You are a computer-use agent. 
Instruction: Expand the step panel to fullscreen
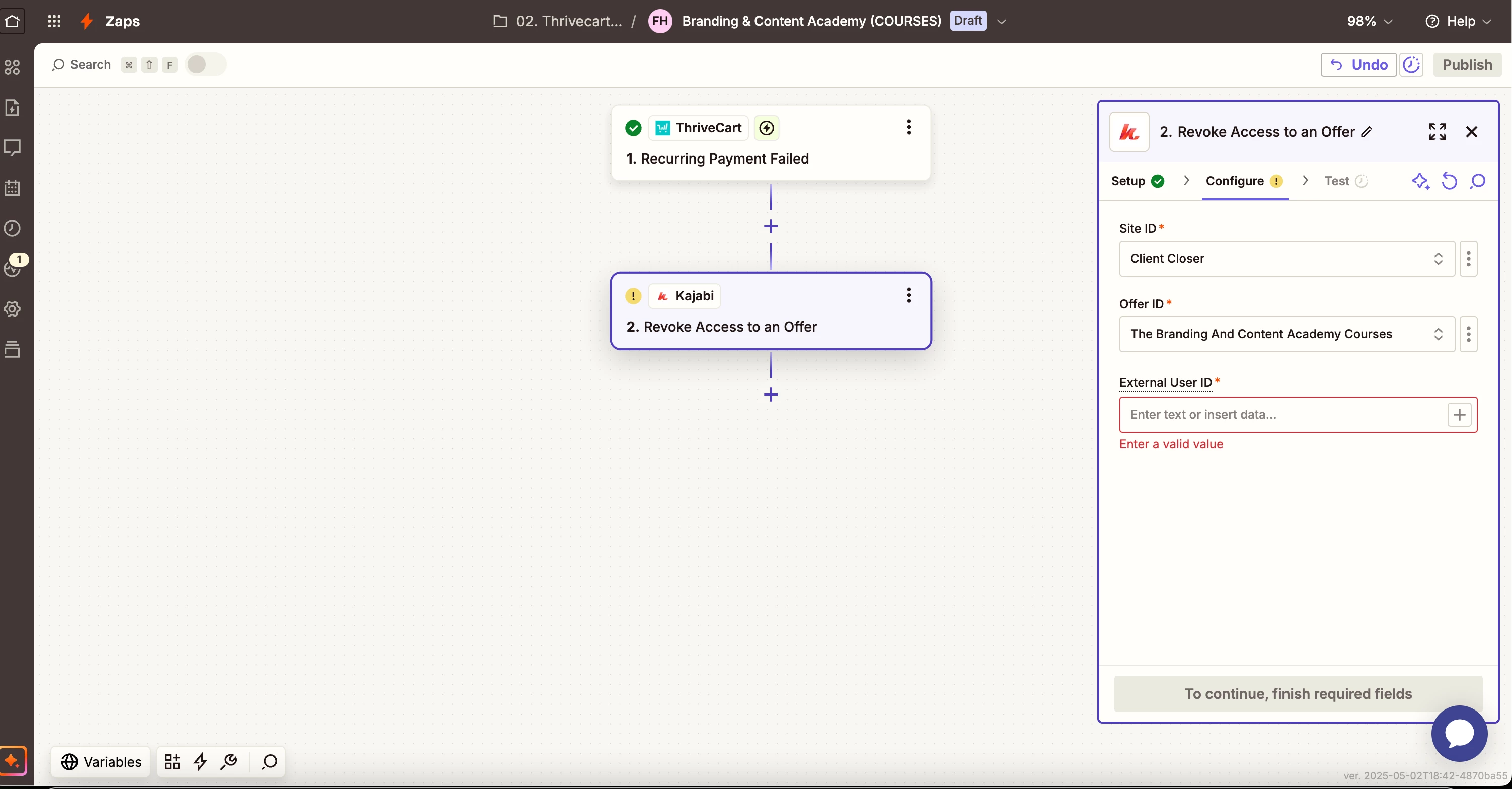(1438, 132)
